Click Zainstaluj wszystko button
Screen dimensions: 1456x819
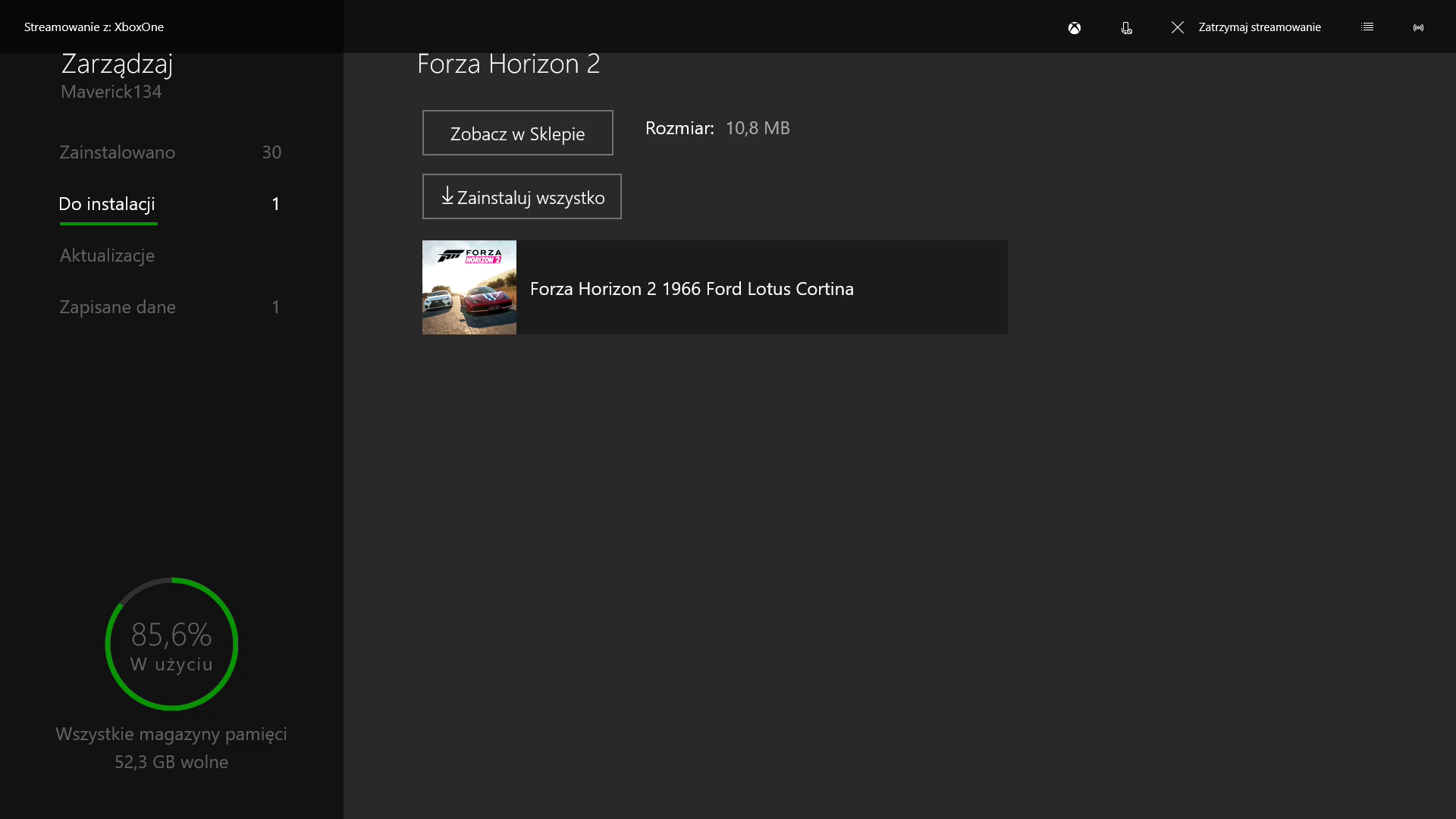point(522,196)
